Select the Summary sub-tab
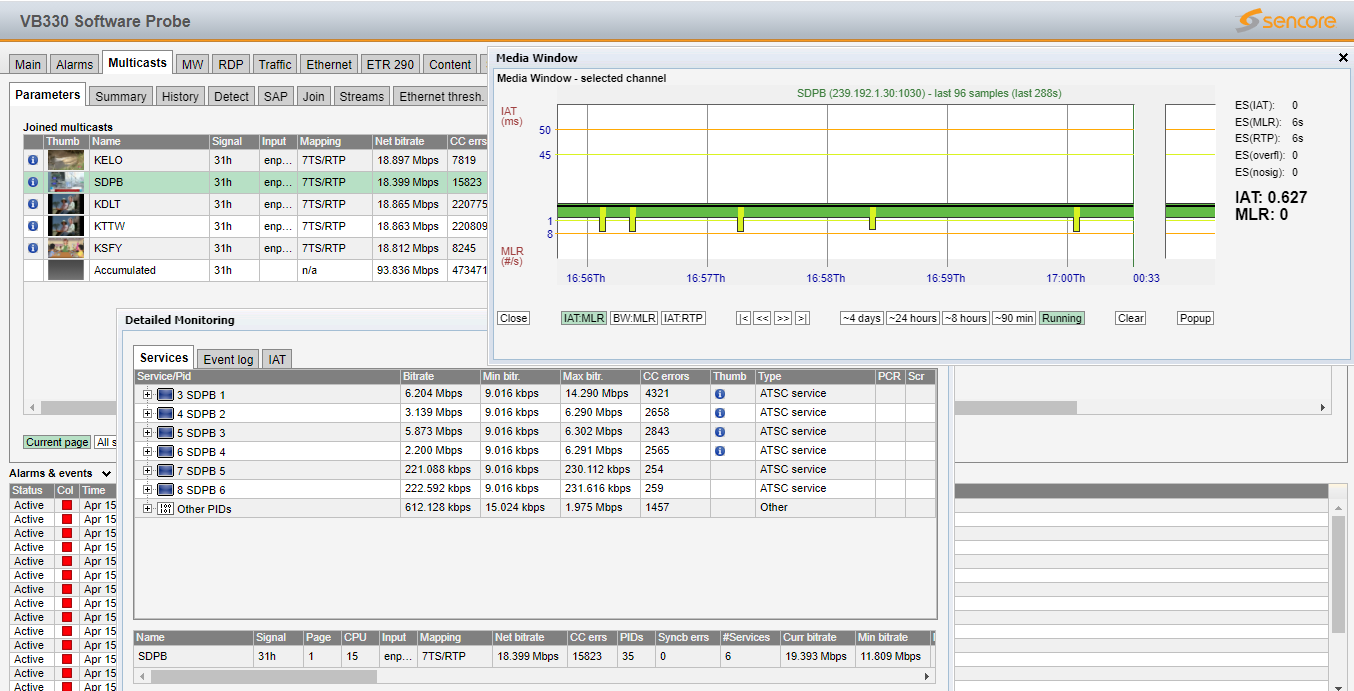 tap(121, 96)
